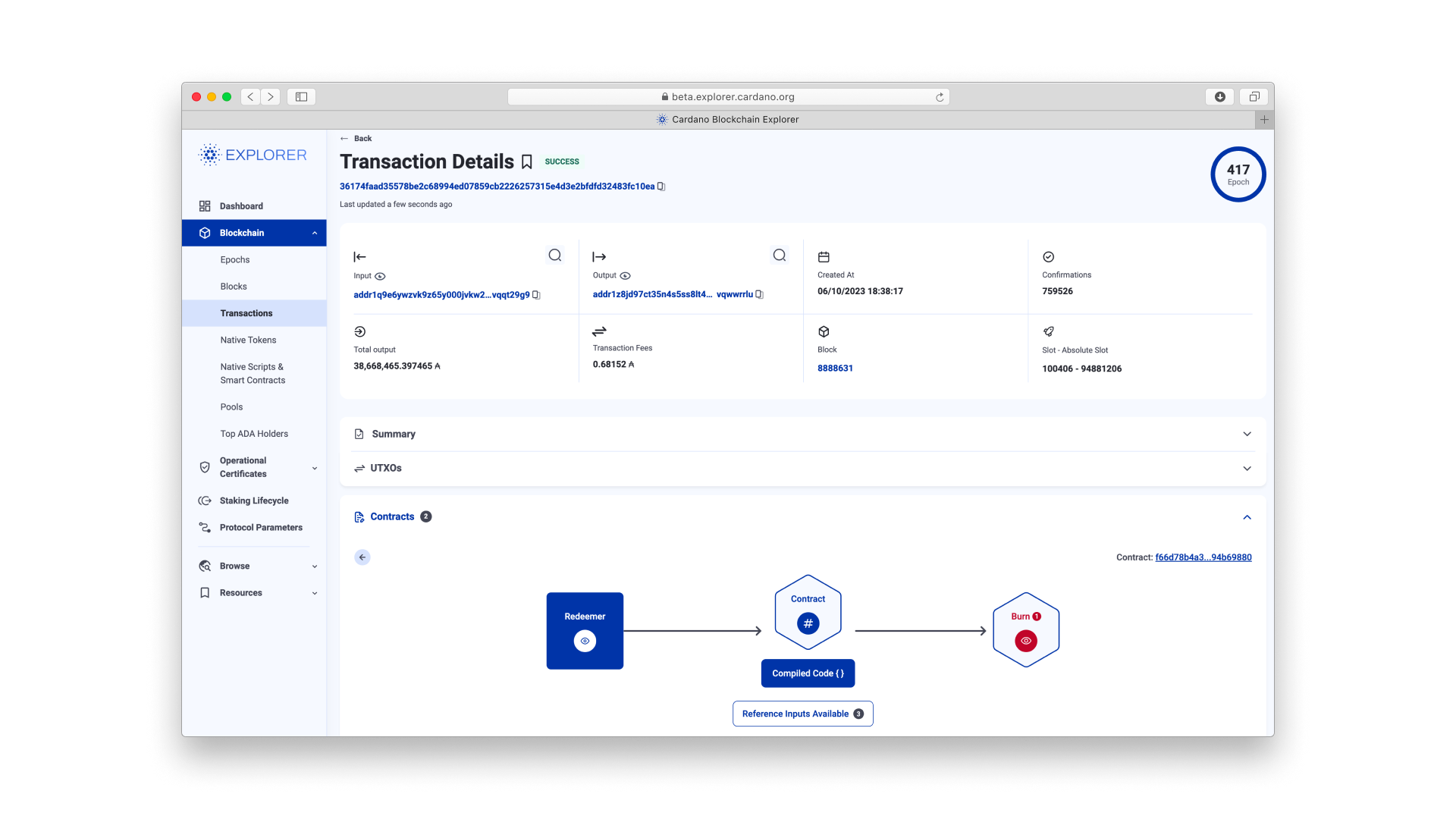Image resolution: width=1456 pixels, height=819 pixels.
Task: Copy the input address
Action: (536, 295)
